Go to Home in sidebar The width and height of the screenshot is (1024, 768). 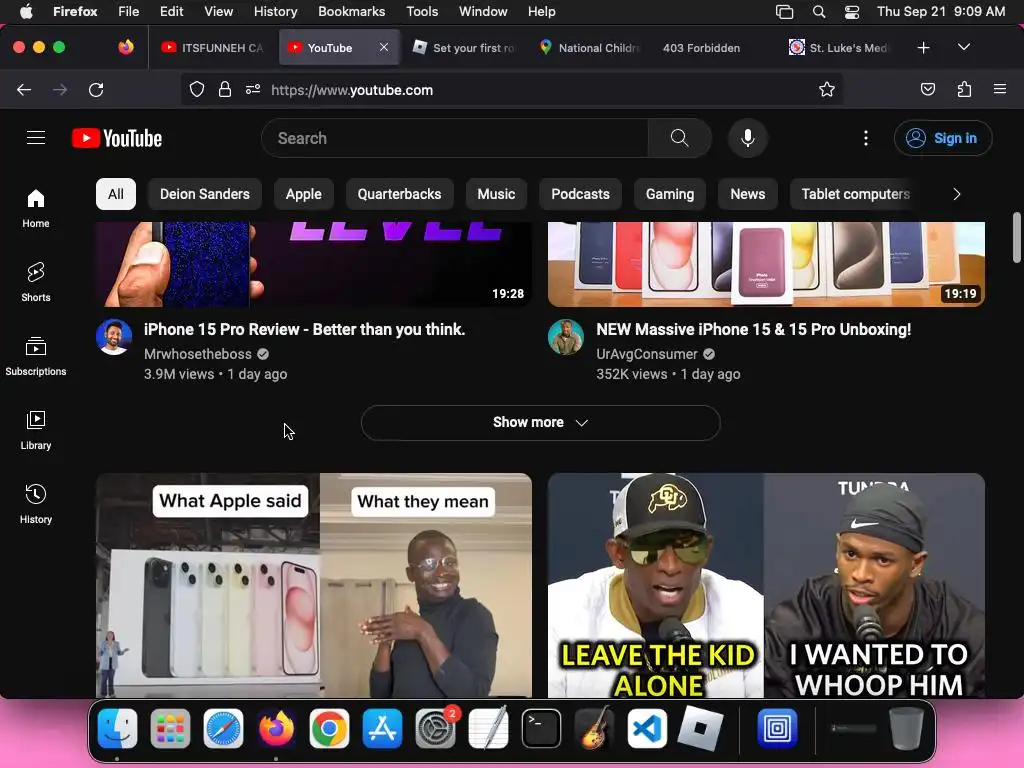(x=36, y=208)
